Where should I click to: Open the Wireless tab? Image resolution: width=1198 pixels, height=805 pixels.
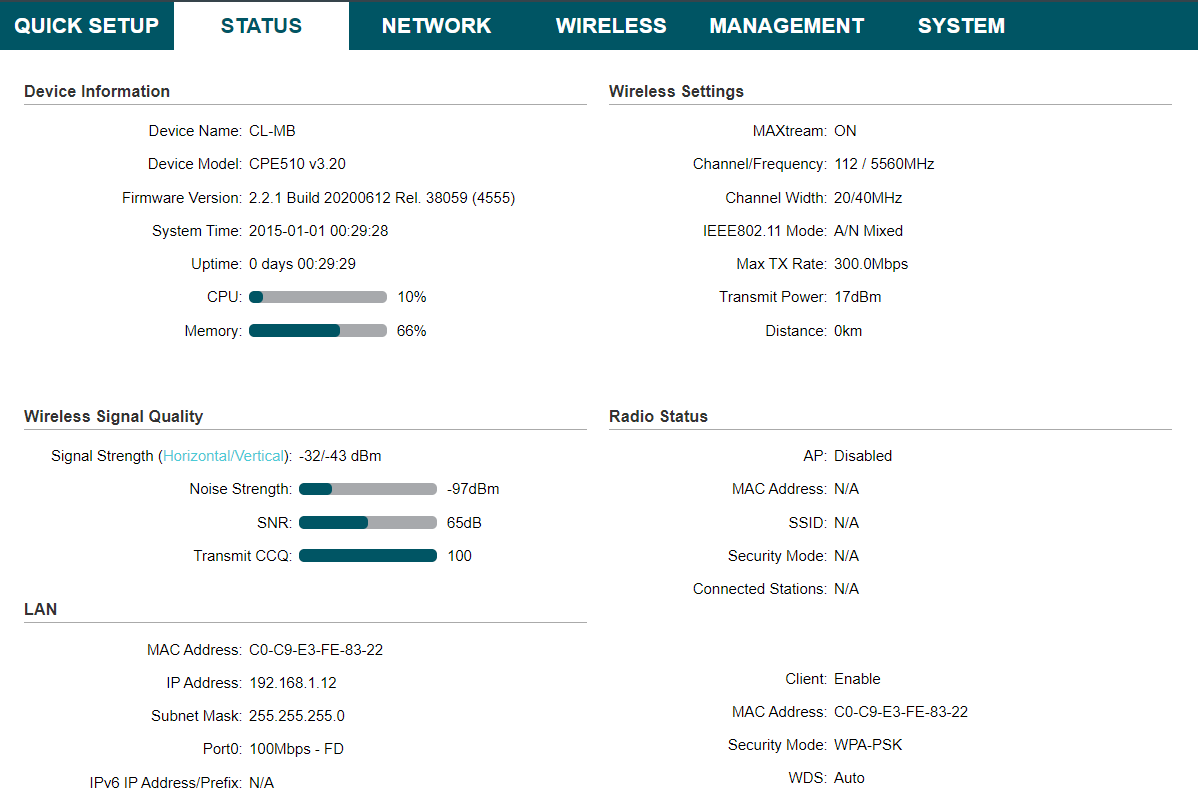(611, 26)
